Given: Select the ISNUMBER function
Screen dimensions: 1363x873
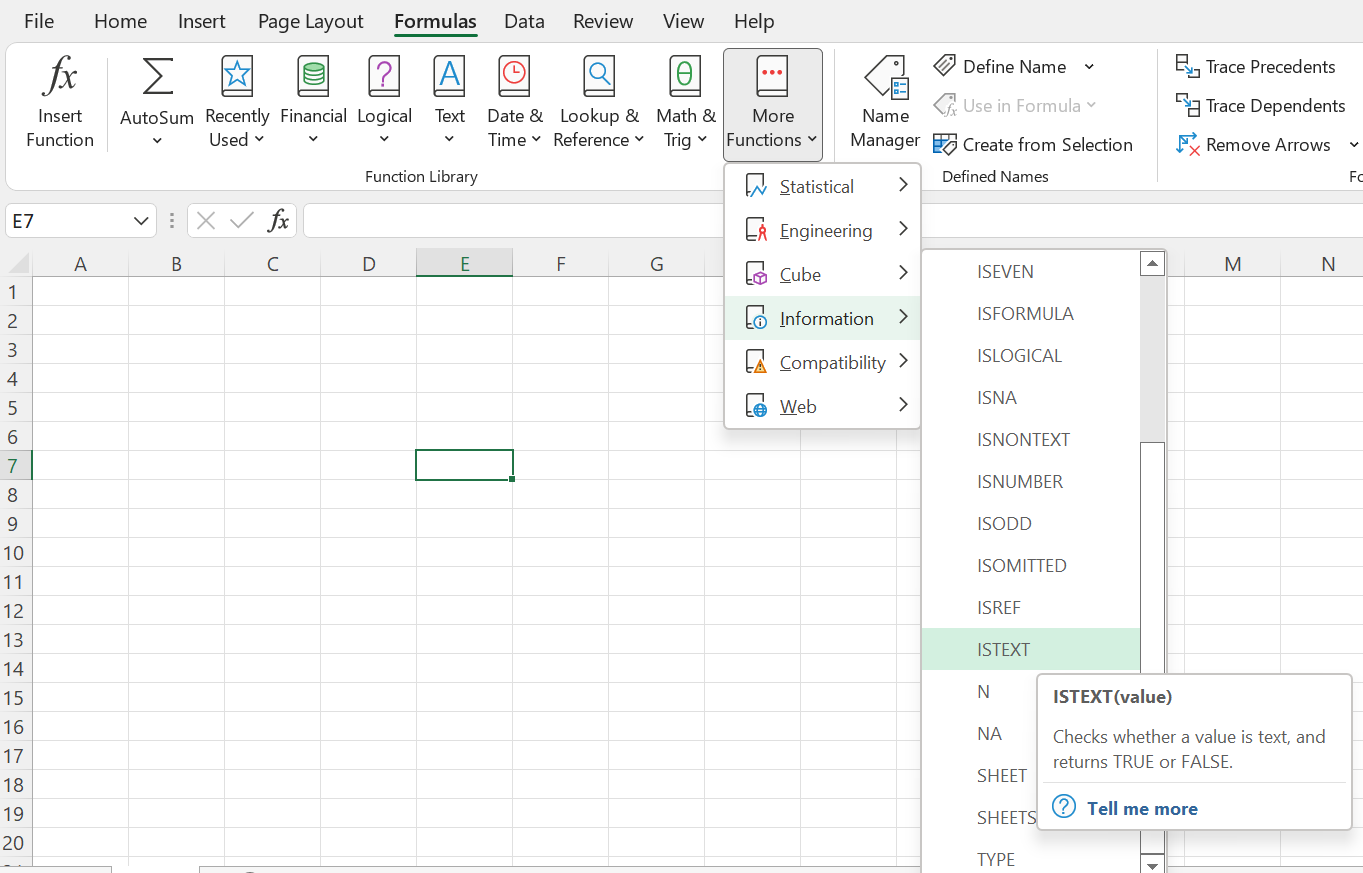Looking at the screenshot, I should [1031, 482].
